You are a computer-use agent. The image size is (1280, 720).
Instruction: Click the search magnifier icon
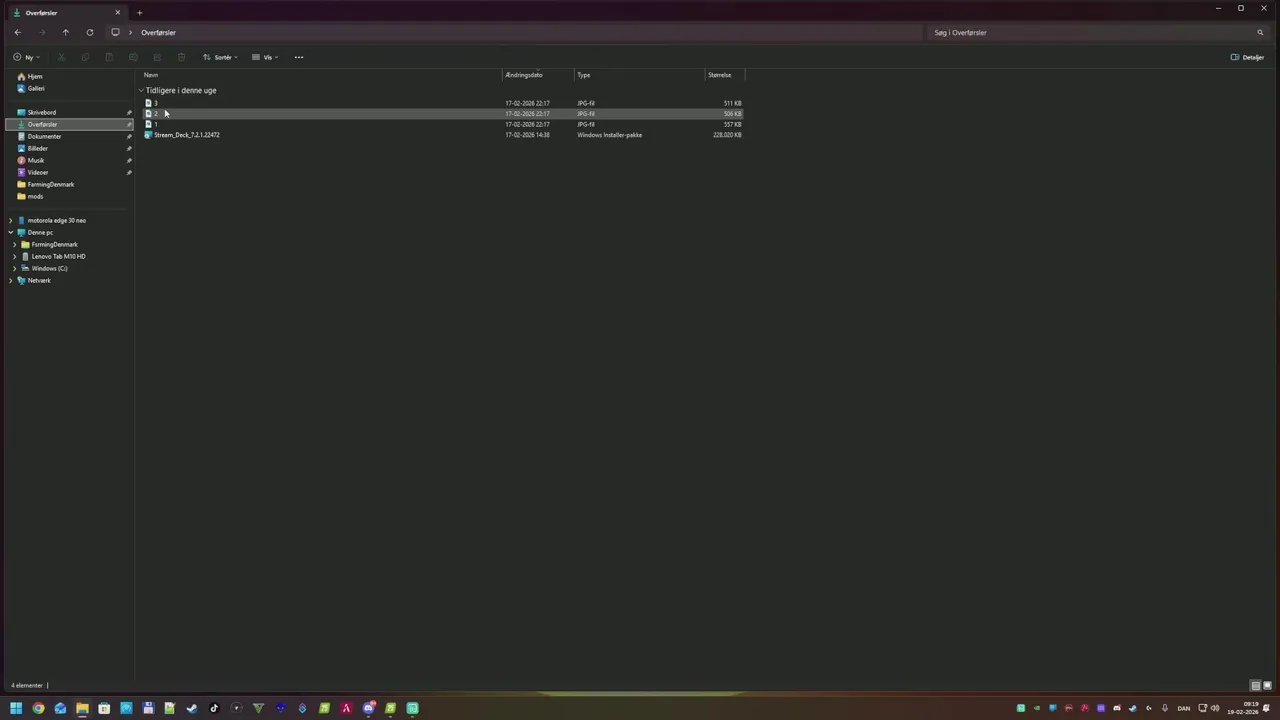click(1260, 32)
